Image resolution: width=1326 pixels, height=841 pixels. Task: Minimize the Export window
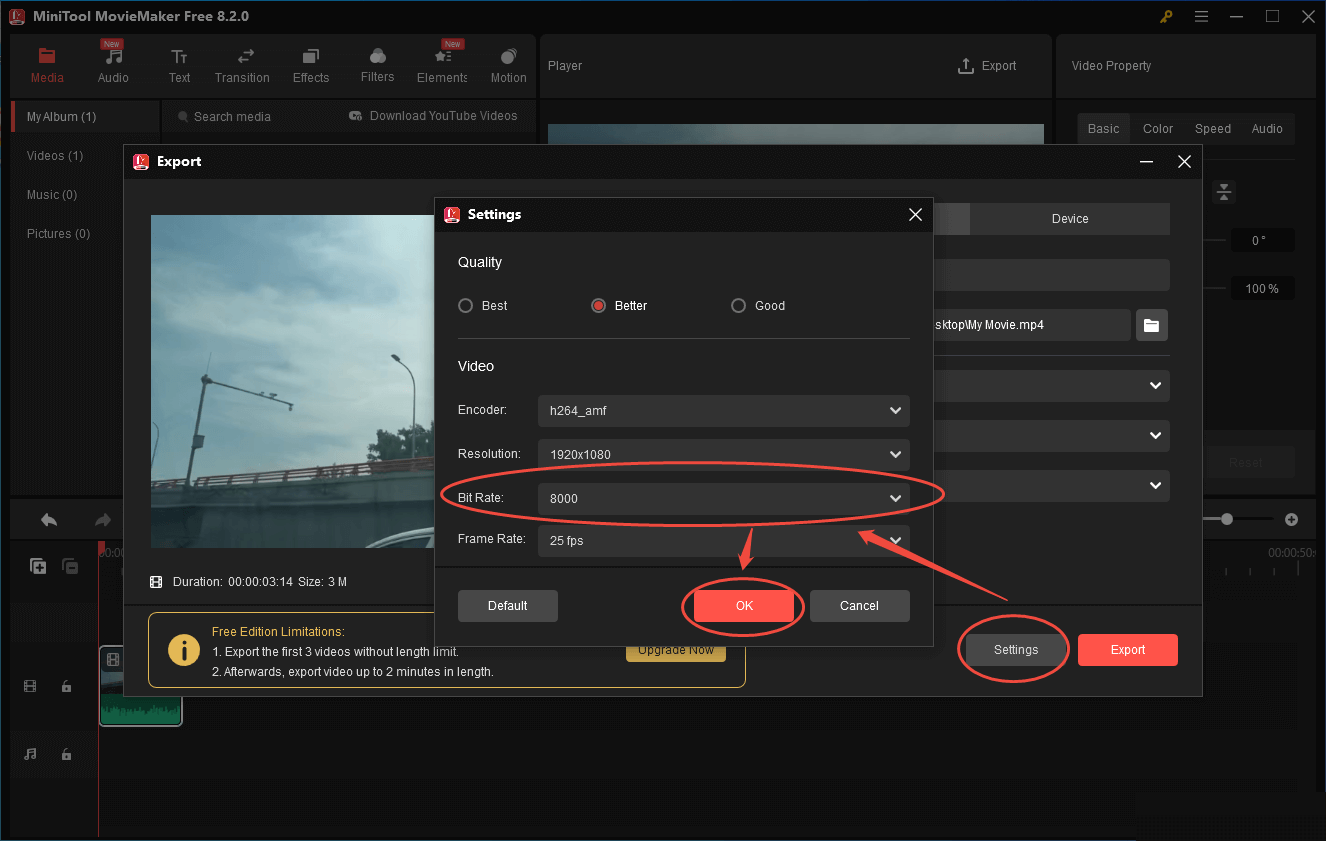click(1146, 161)
